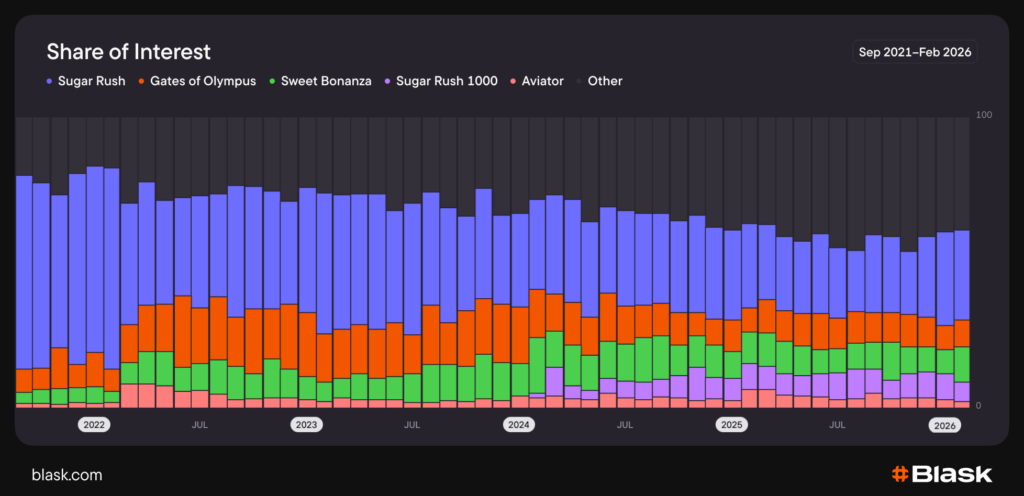The image size is (1024, 496).
Task: Click the 100 y-axis label
Action: [x=983, y=116]
